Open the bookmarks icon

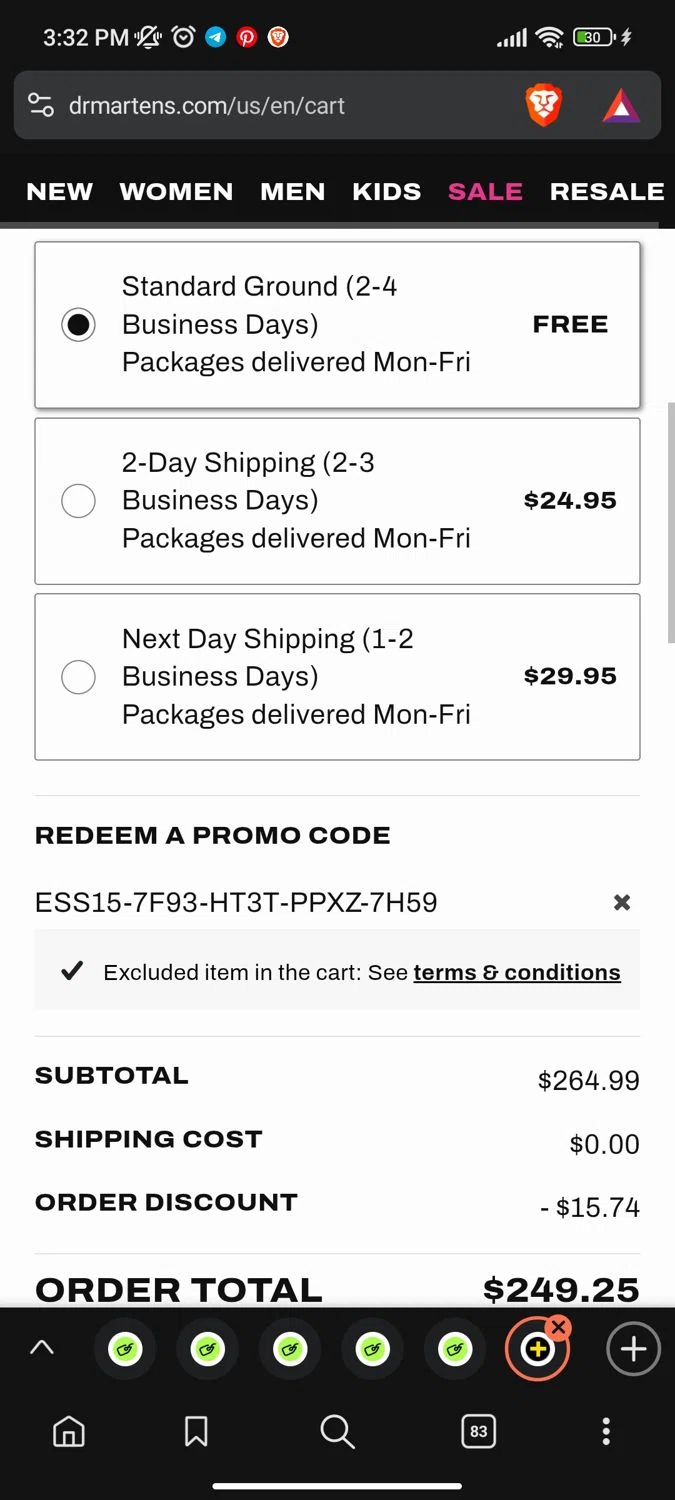[196, 1431]
